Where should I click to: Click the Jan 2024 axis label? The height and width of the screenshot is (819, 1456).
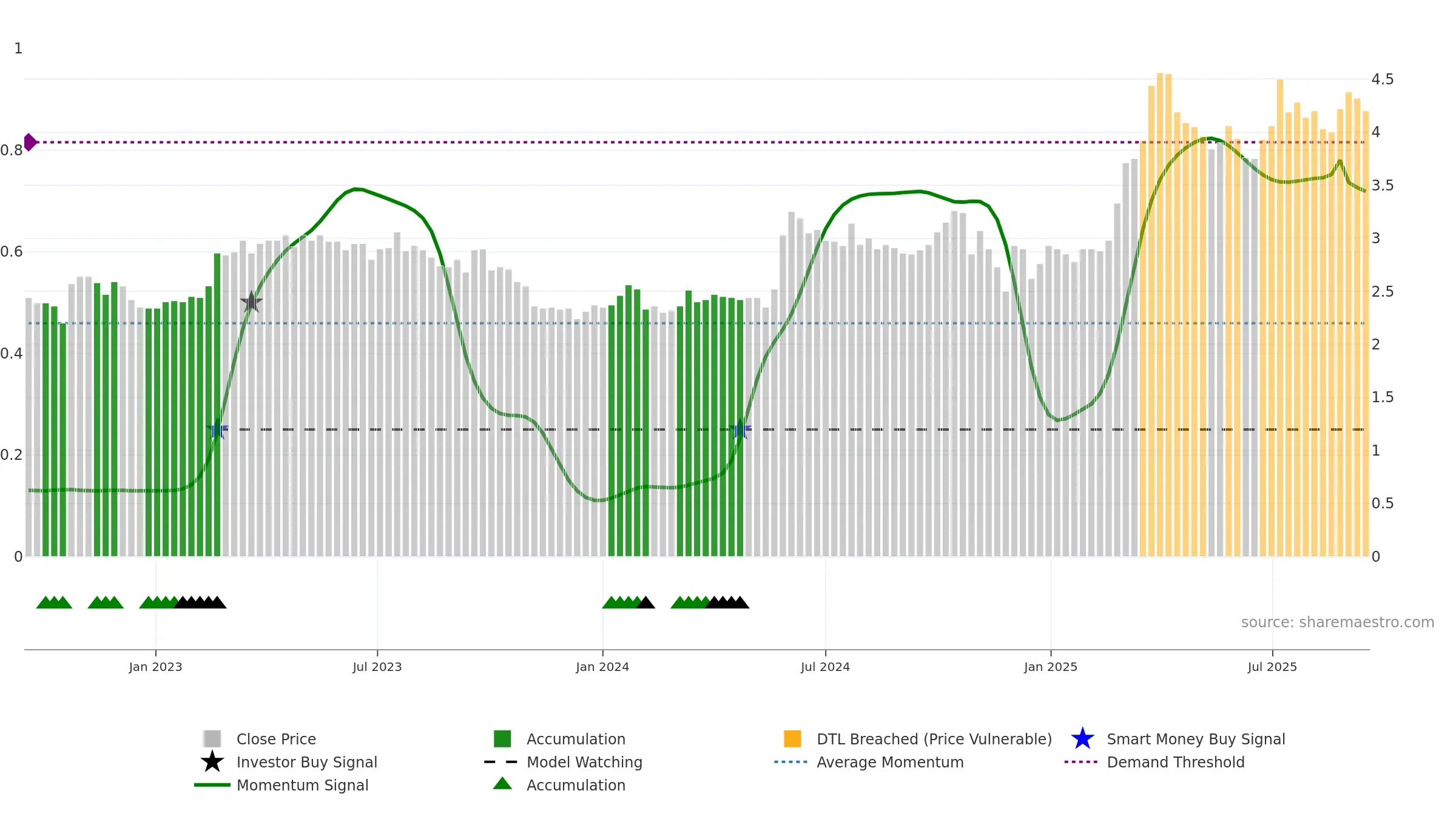(x=602, y=667)
